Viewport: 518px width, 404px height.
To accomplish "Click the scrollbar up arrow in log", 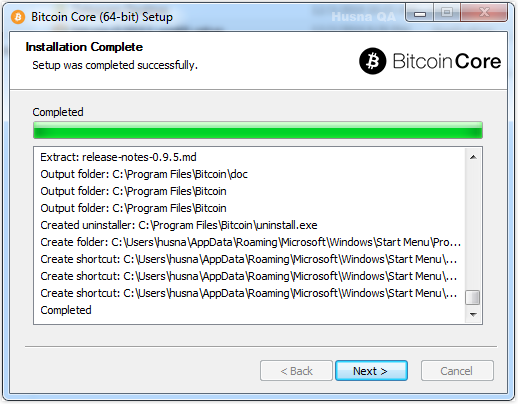I will pos(473,157).
